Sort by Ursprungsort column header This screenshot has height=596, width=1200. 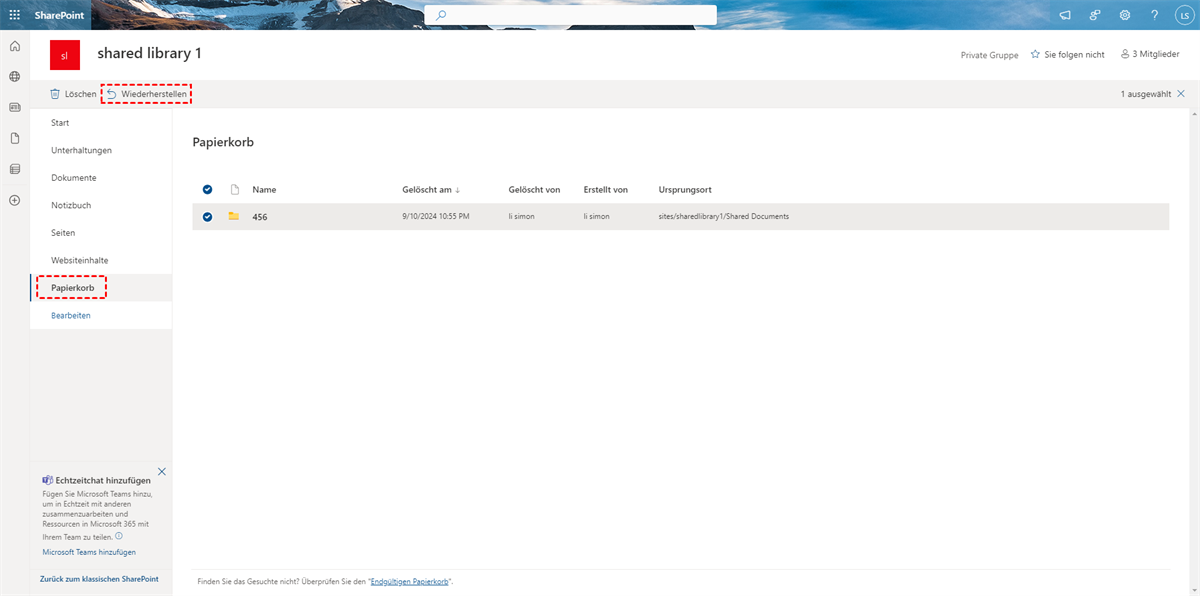coord(685,189)
